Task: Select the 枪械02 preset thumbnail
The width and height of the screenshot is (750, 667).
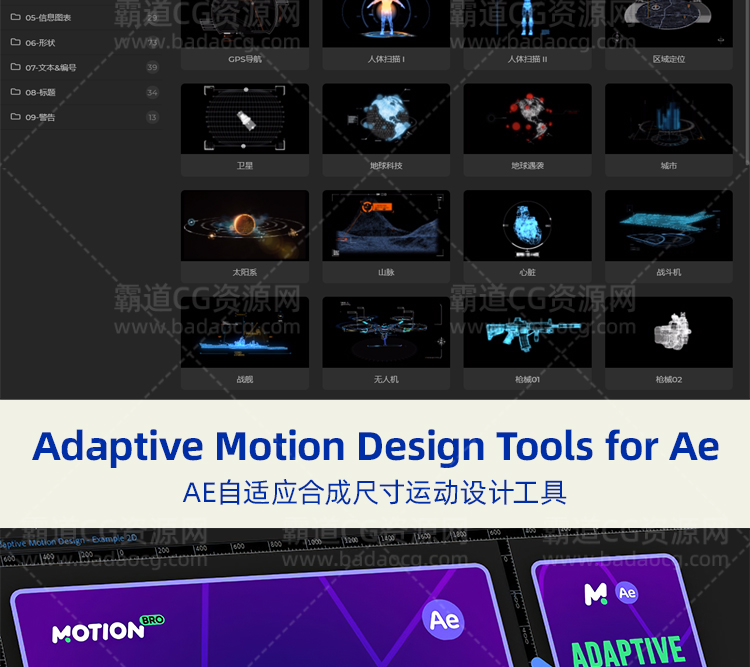Action: (669, 332)
